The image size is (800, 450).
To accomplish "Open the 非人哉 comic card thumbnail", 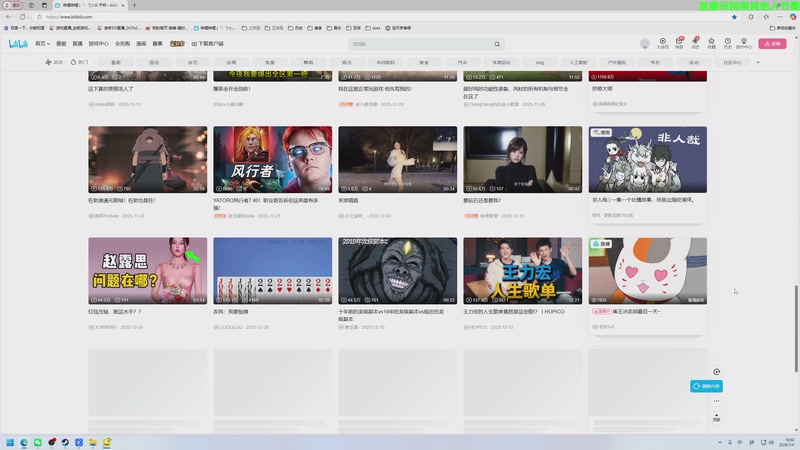I will click(x=647, y=160).
